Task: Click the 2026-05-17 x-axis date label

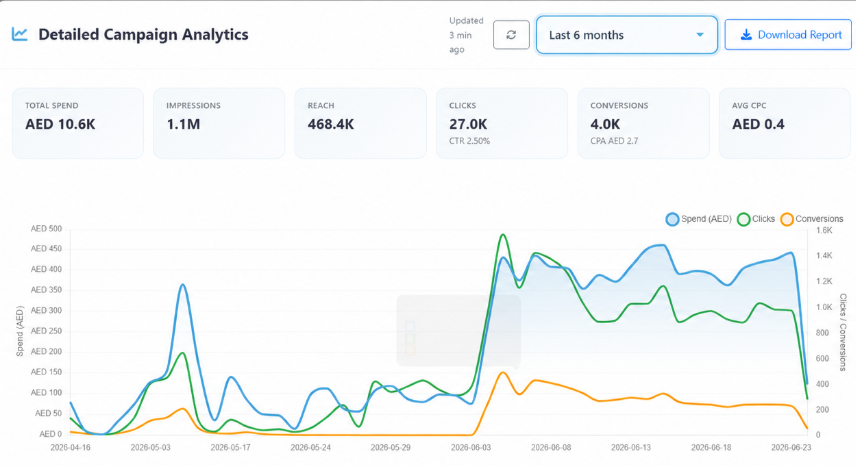Action: tap(230, 447)
